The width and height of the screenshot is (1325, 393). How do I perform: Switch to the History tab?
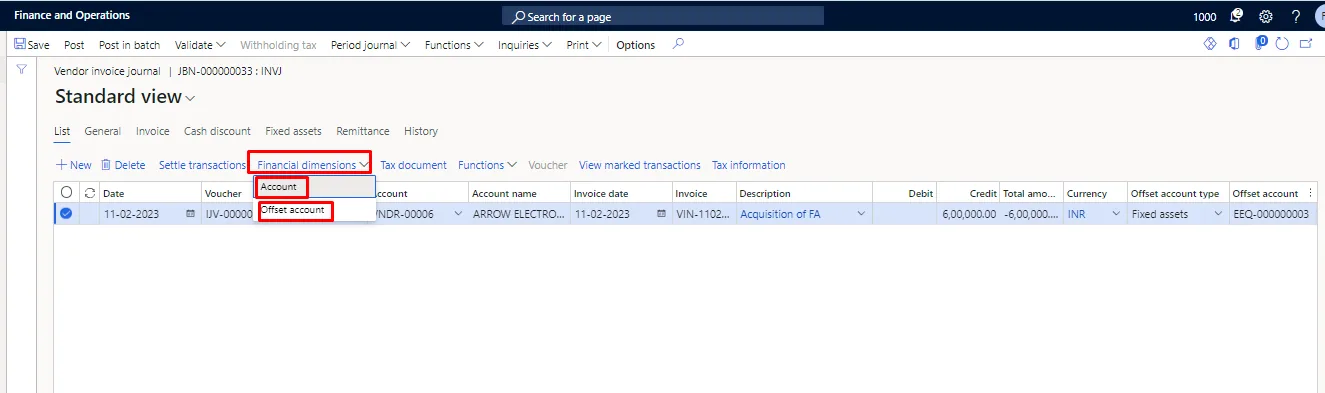point(421,131)
